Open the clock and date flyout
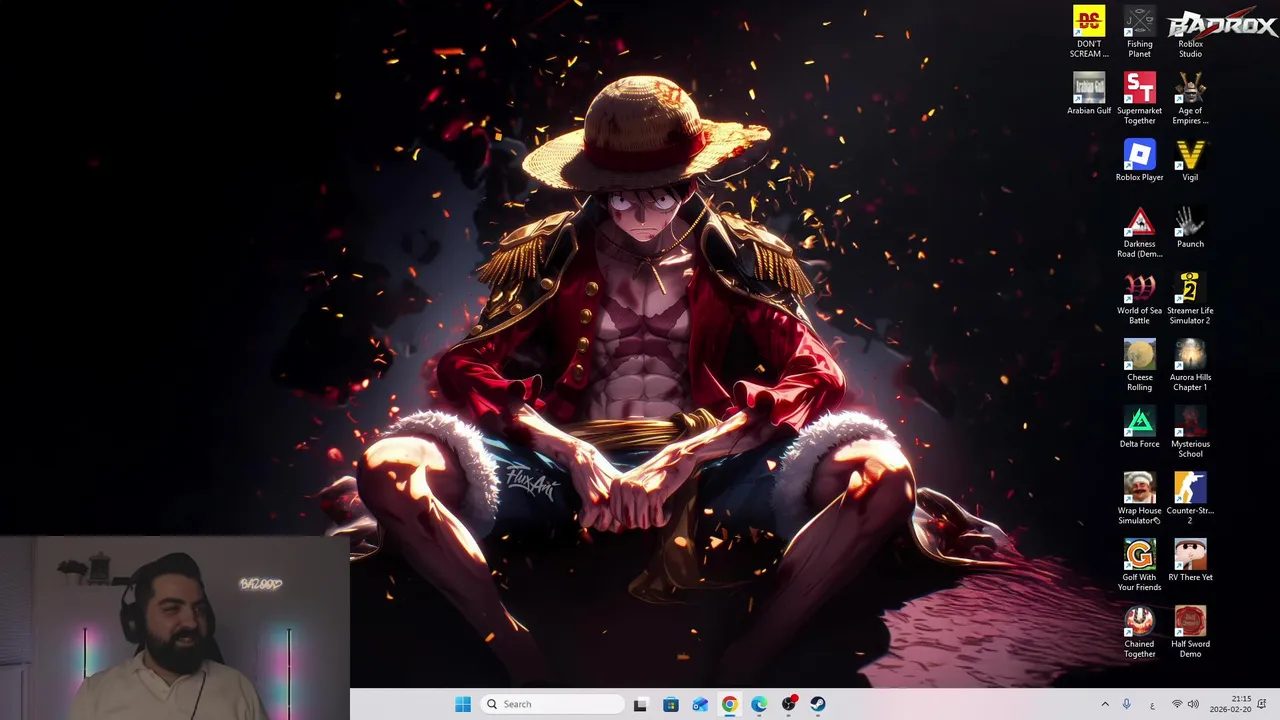The width and height of the screenshot is (1280, 720). [1230, 704]
